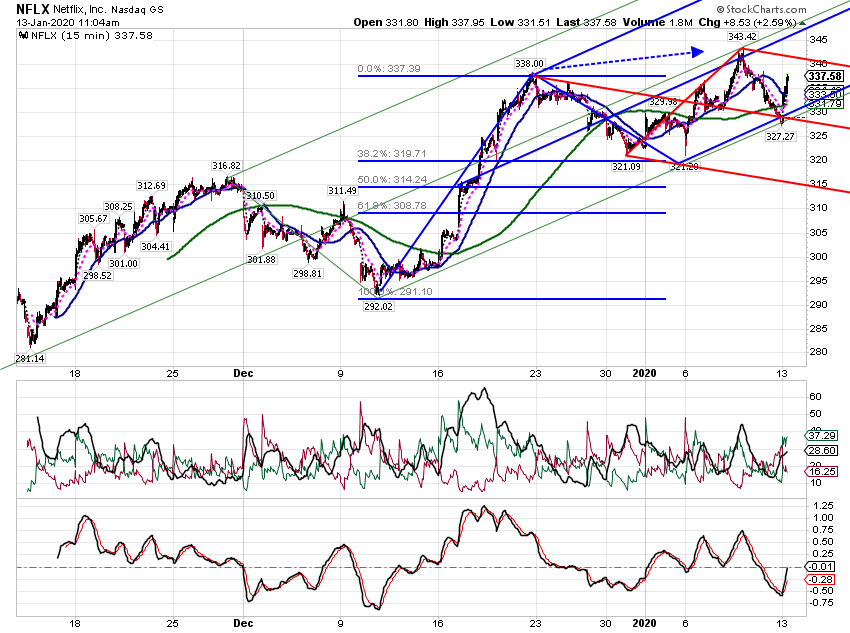Click the 310.50 price label
The width and height of the screenshot is (850, 633).
260,196
